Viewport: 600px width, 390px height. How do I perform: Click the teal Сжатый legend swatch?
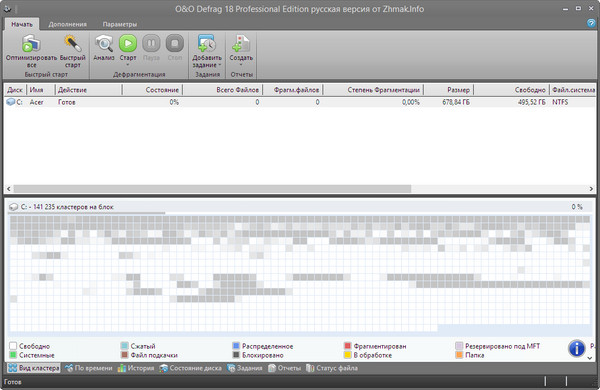pyautogui.click(x=124, y=346)
